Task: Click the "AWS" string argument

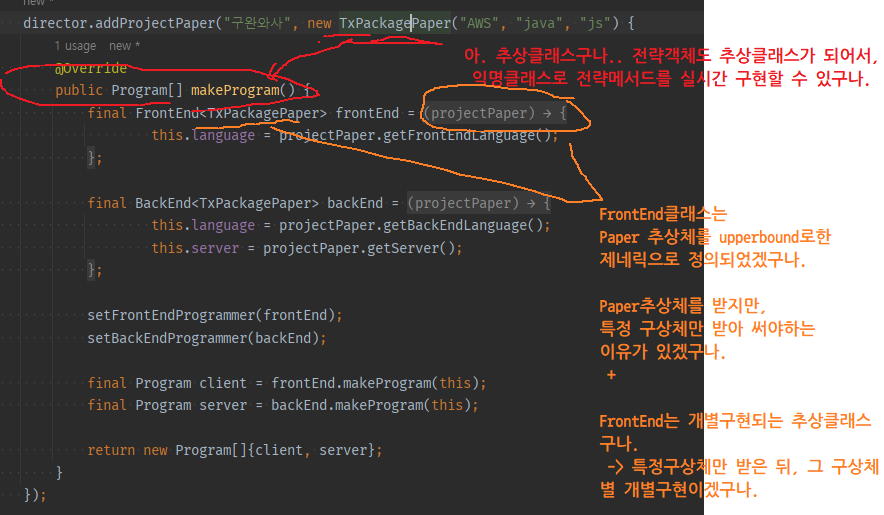Action: (x=479, y=23)
